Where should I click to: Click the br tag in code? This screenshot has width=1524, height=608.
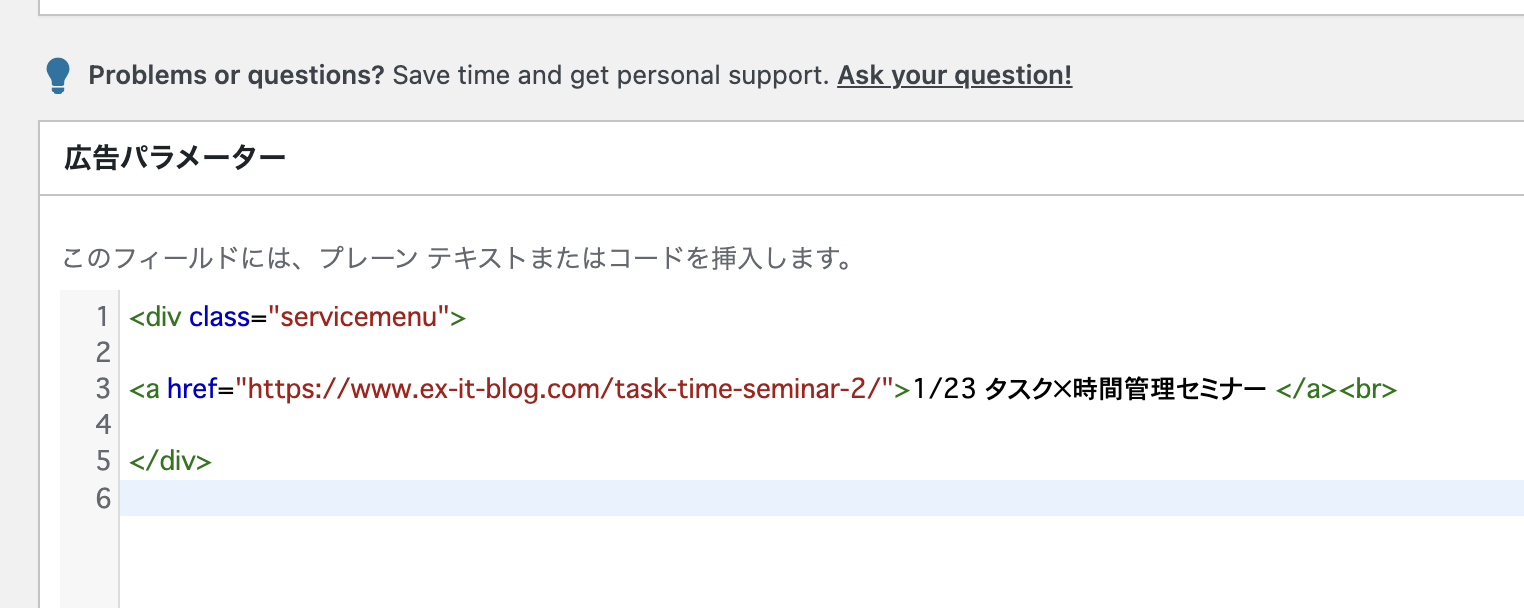pos(1367,389)
